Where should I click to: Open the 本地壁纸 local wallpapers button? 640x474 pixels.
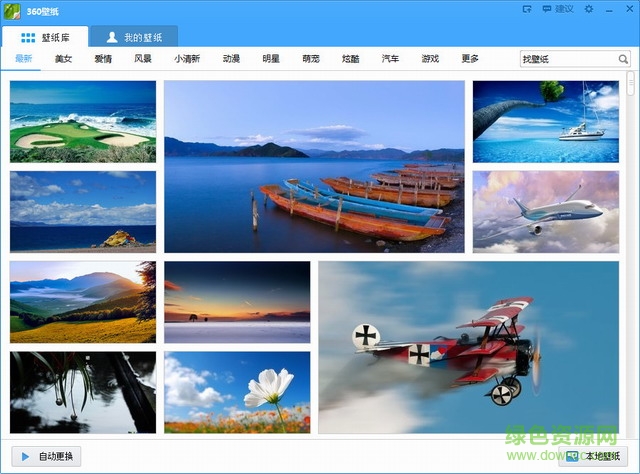pyautogui.click(x=597, y=456)
